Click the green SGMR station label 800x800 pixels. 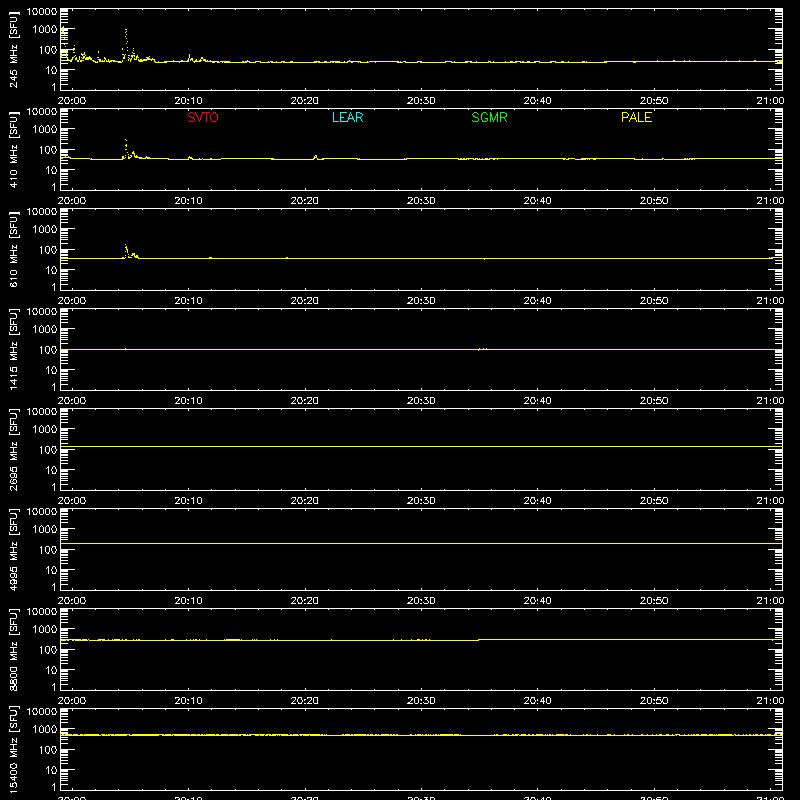tap(489, 117)
